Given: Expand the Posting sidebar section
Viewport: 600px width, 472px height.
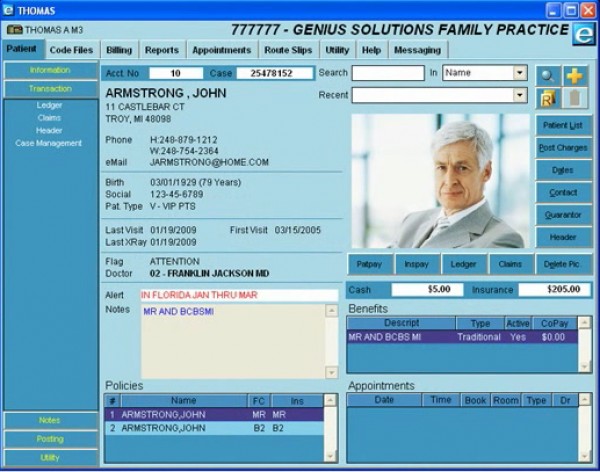Looking at the screenshot, I should click(50, 439).
